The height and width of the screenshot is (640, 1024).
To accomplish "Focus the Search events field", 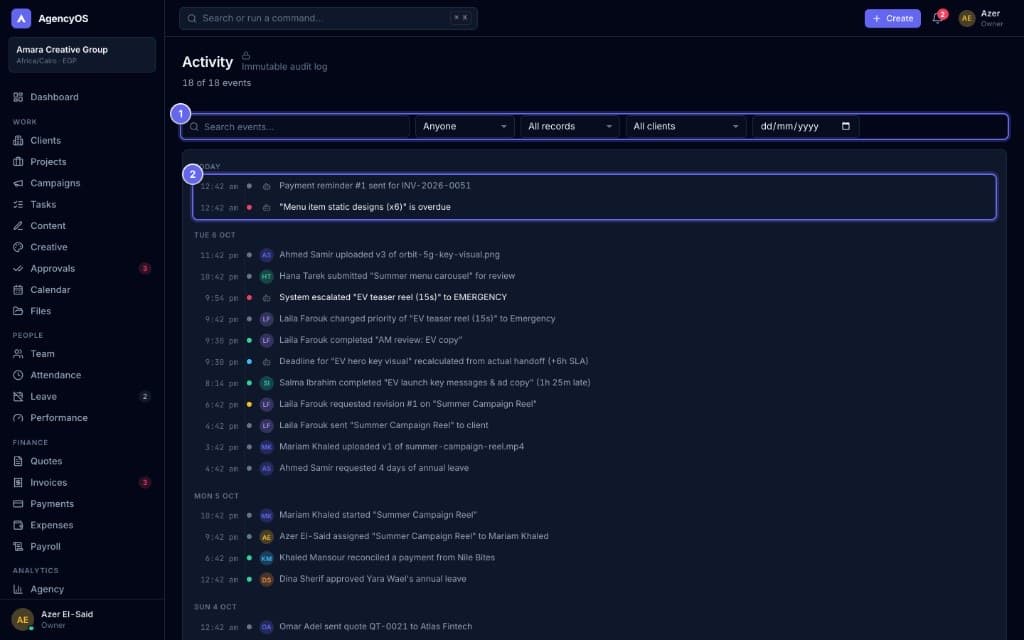I will coord(298,127).
